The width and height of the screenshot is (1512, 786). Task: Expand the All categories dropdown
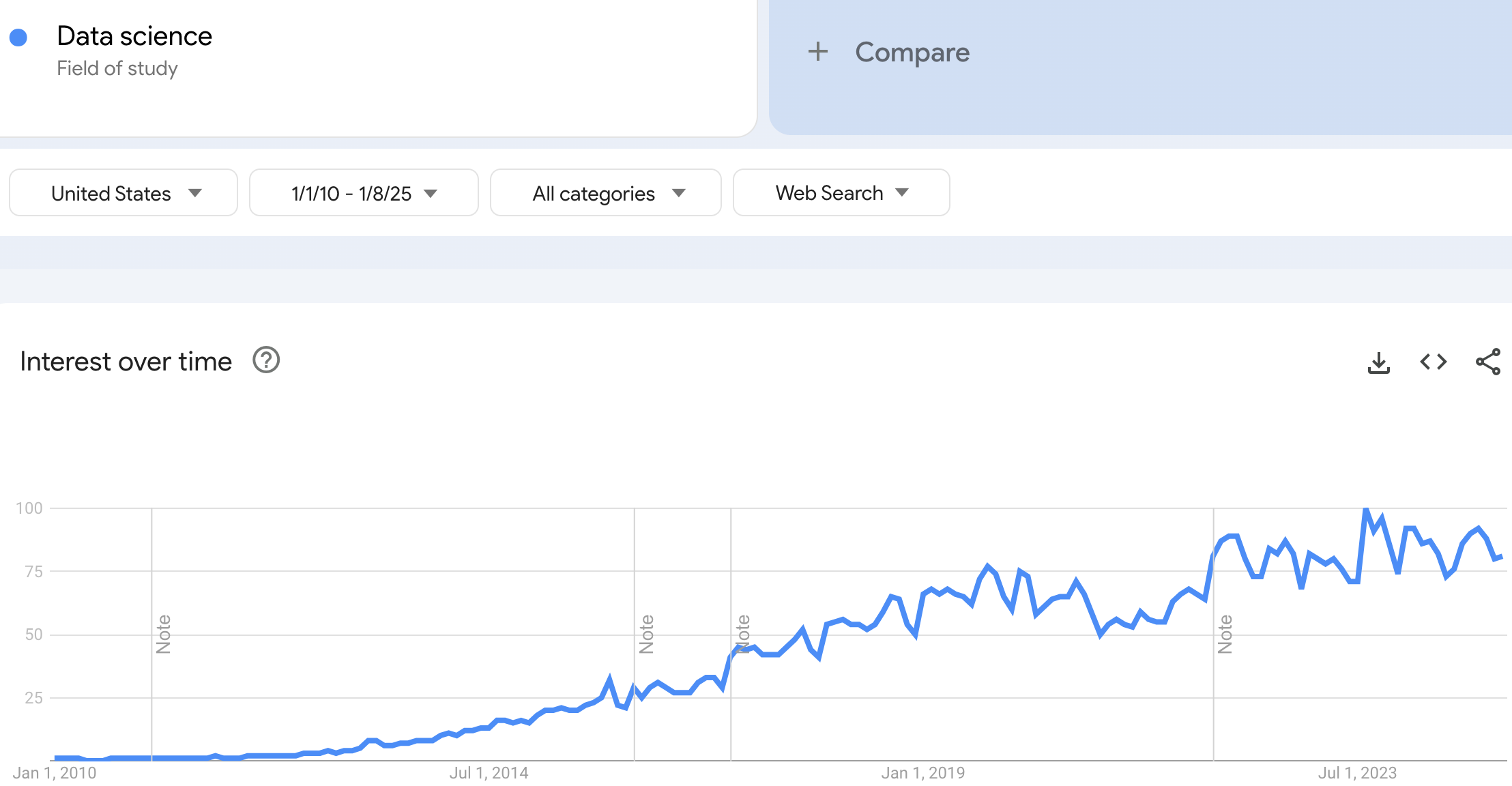click(605, 193)
